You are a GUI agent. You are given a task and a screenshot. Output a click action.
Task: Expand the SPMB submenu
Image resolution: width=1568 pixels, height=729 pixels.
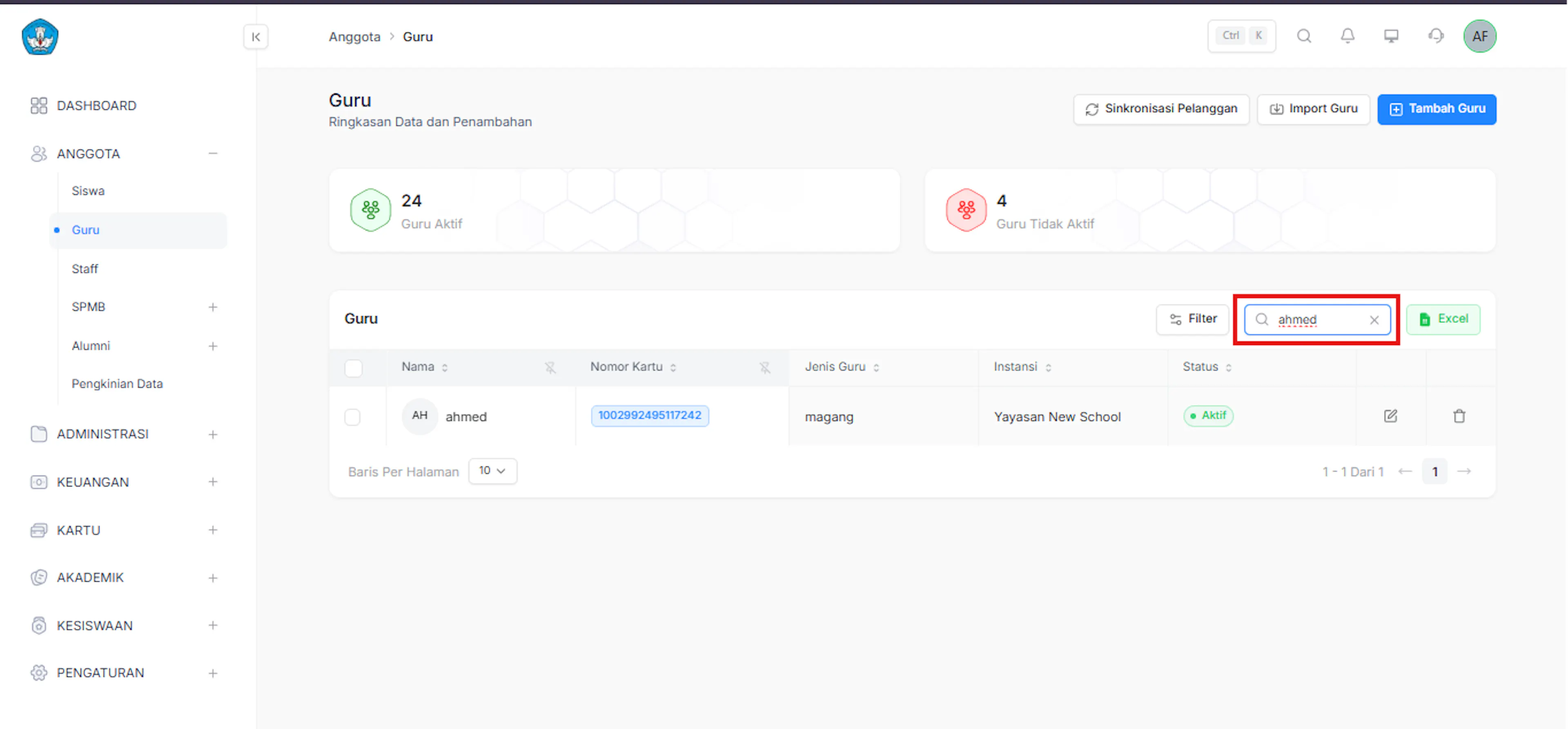coord(212,307)
